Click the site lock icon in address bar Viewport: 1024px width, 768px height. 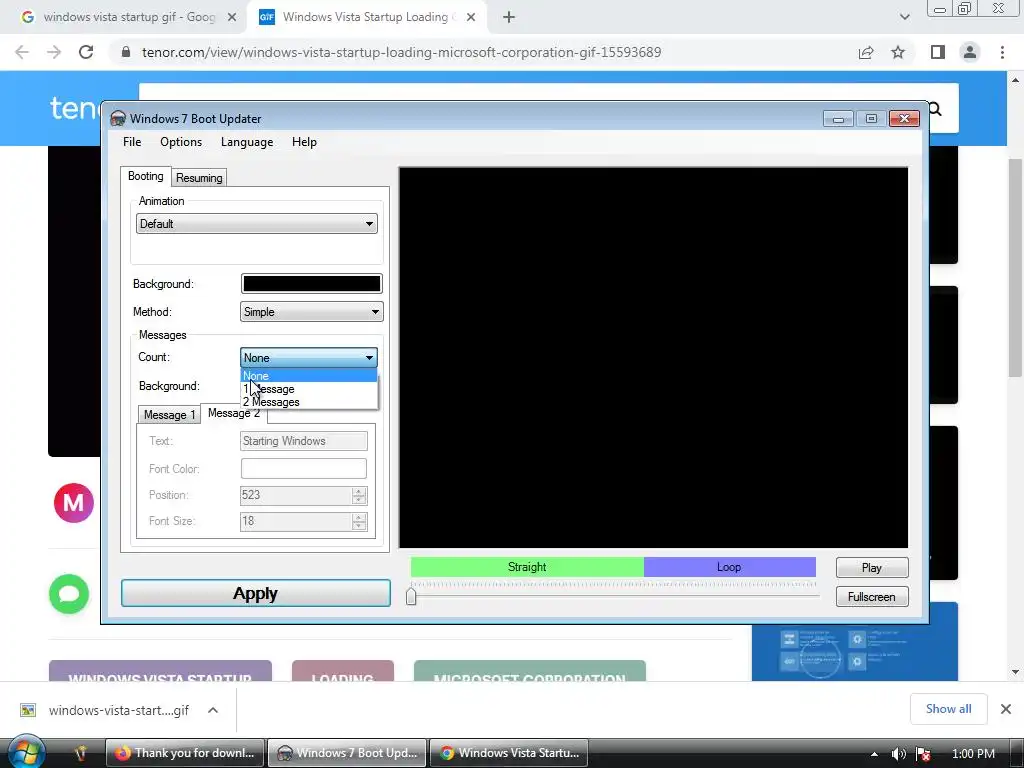coord(126,52)
